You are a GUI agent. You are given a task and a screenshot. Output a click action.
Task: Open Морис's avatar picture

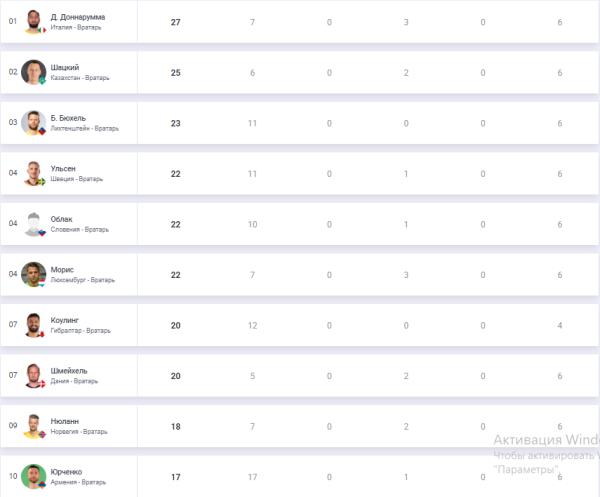coord(34,274)
